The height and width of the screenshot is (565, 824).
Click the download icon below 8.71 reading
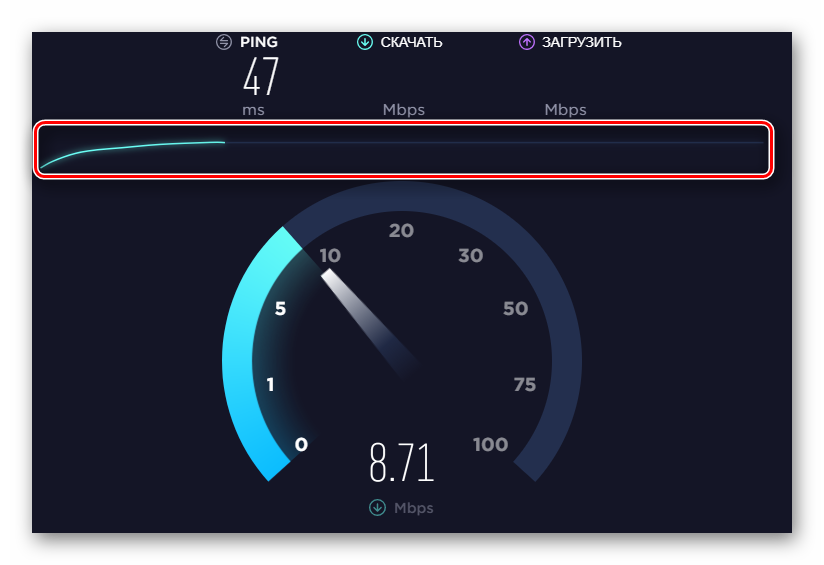point(377,508)
